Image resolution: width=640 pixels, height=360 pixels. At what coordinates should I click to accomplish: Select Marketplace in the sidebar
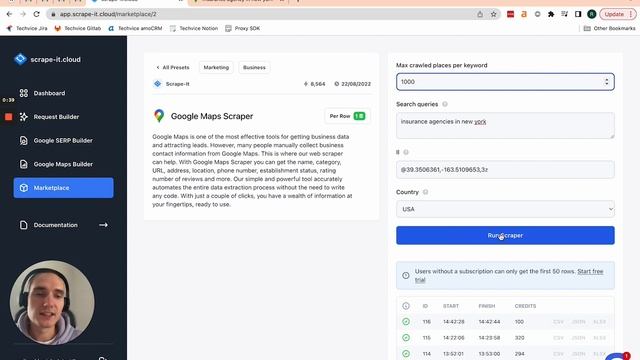tap(63, 188)
